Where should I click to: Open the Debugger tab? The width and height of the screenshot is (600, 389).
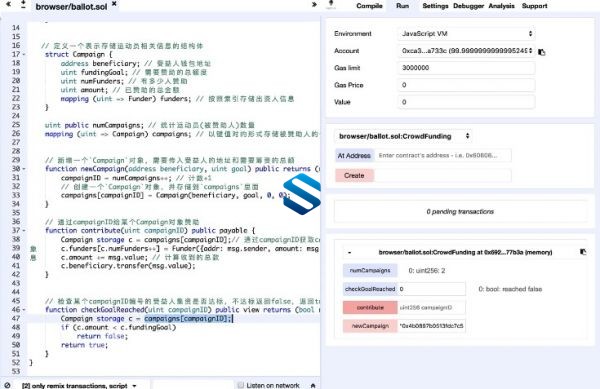468,6
